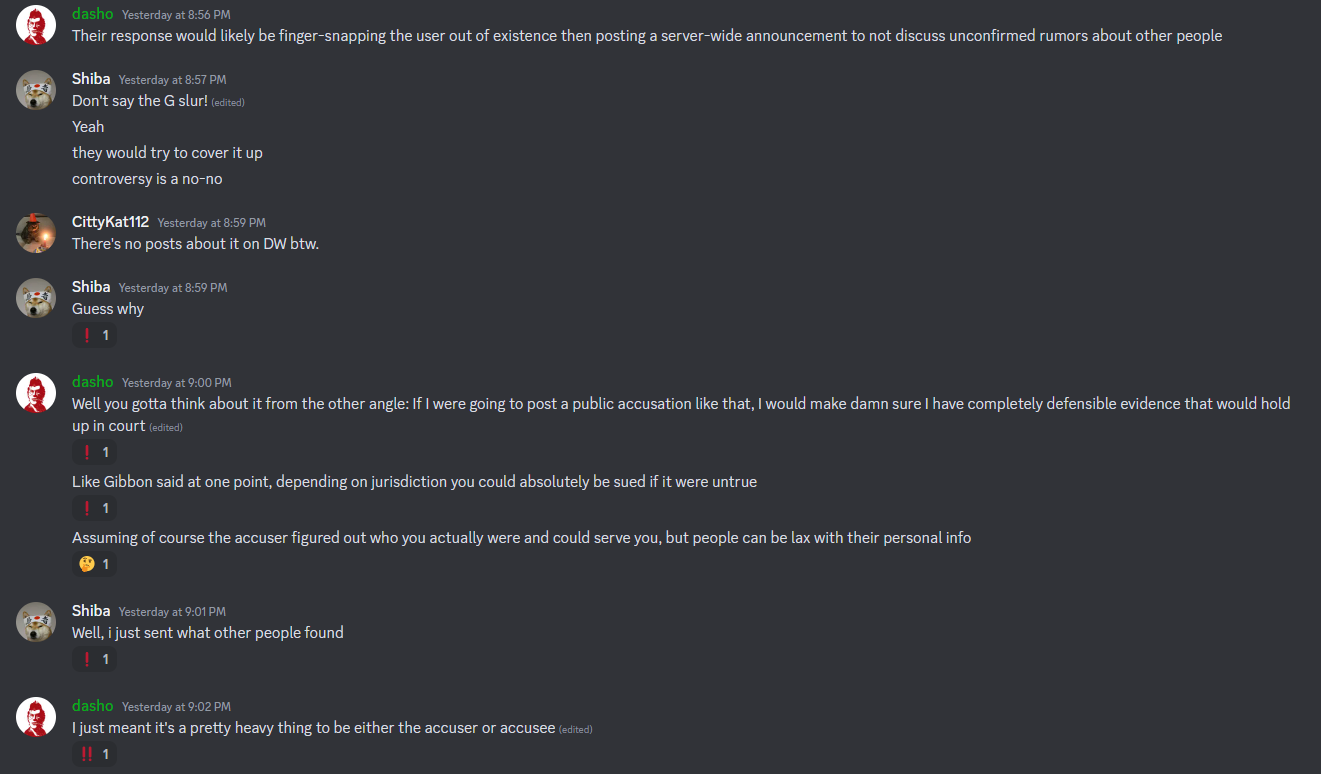The height and width of the screenshot is (774, 1321).
Task: Select Shiba's avatar on the 9:01 PM message
Action: click(x=36, y=622)
